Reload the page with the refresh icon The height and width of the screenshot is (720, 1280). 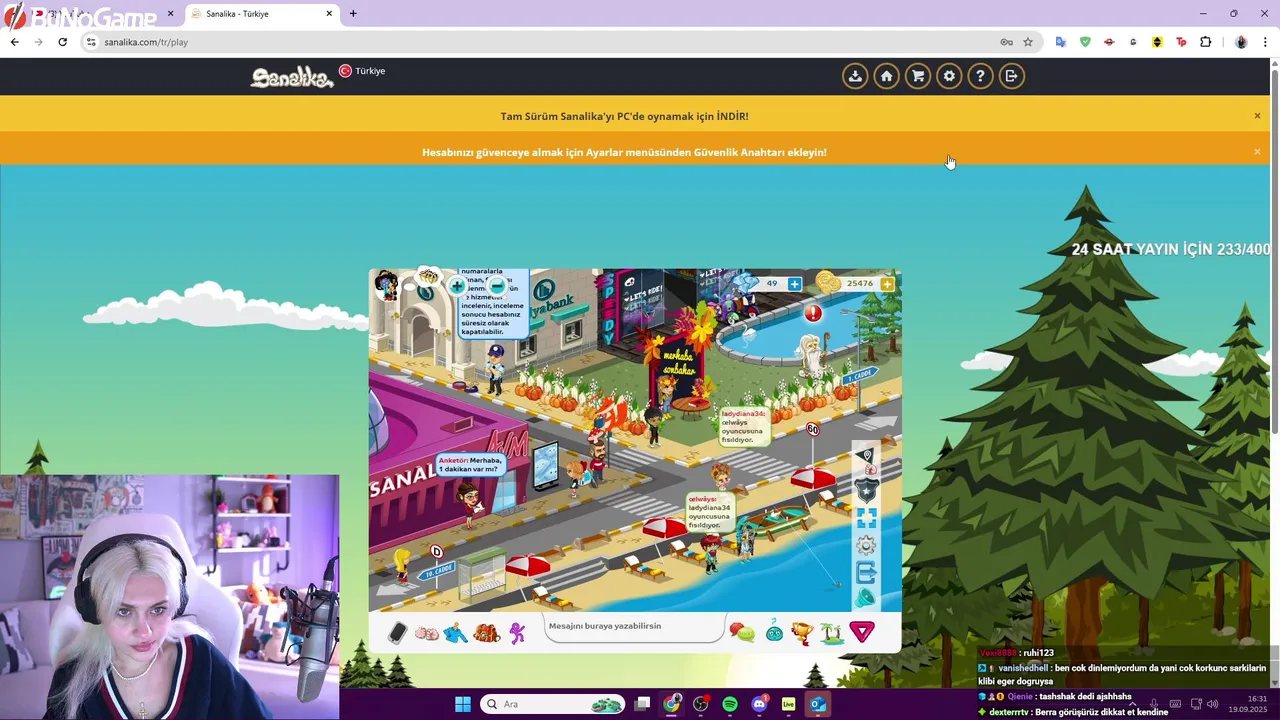pyautogui.click(x=62, y=42)
